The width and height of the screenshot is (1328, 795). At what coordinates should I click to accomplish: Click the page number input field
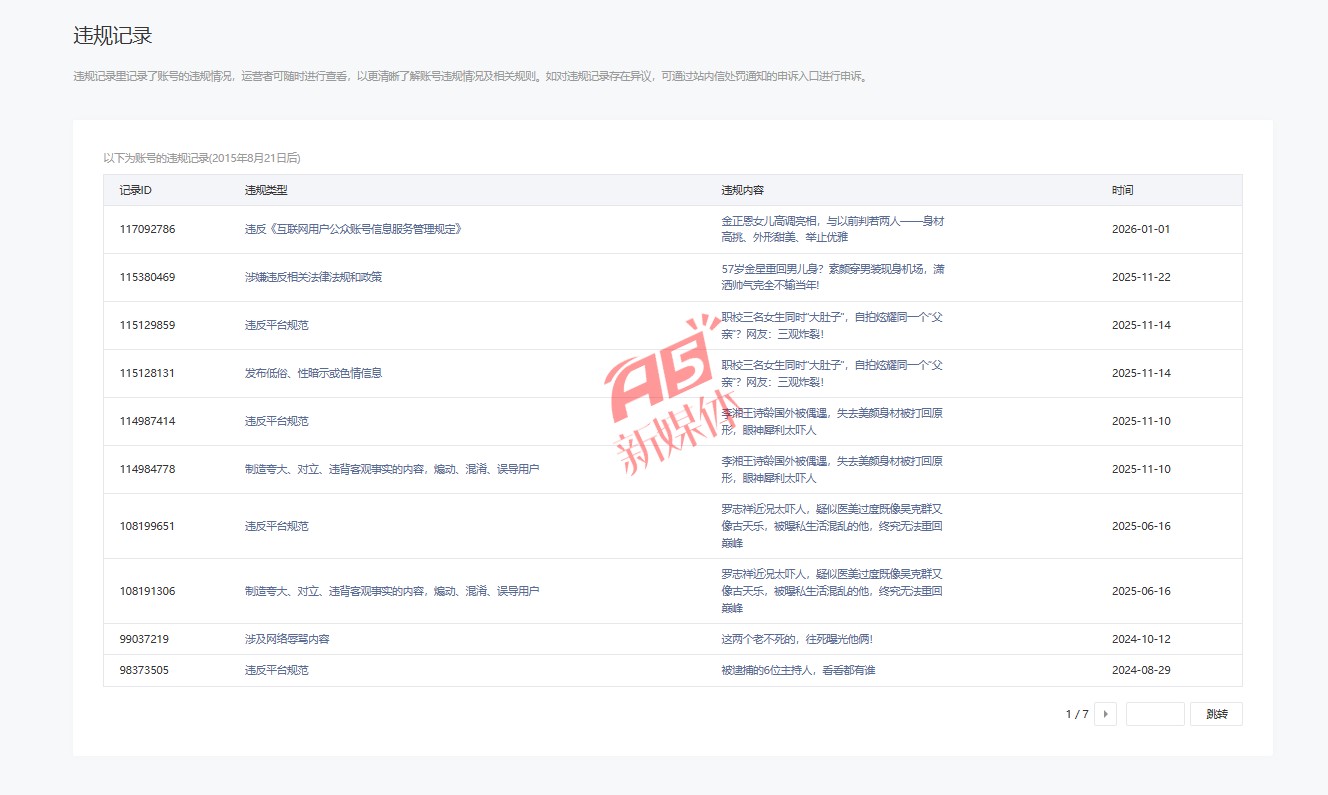click(x=1155, y=714)
